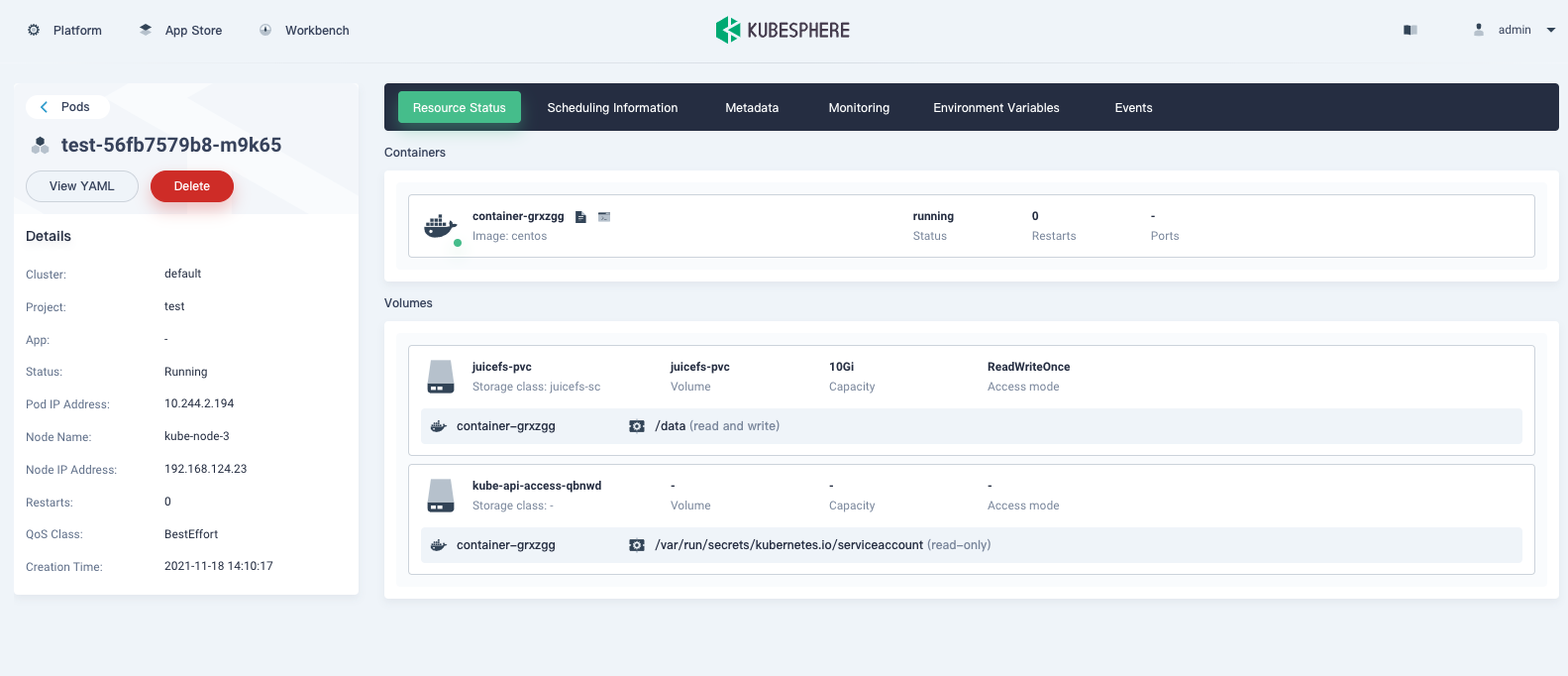Click the juicefs-pvc volume disk icon
This screenshot has height=676, width=1568.
441,377
